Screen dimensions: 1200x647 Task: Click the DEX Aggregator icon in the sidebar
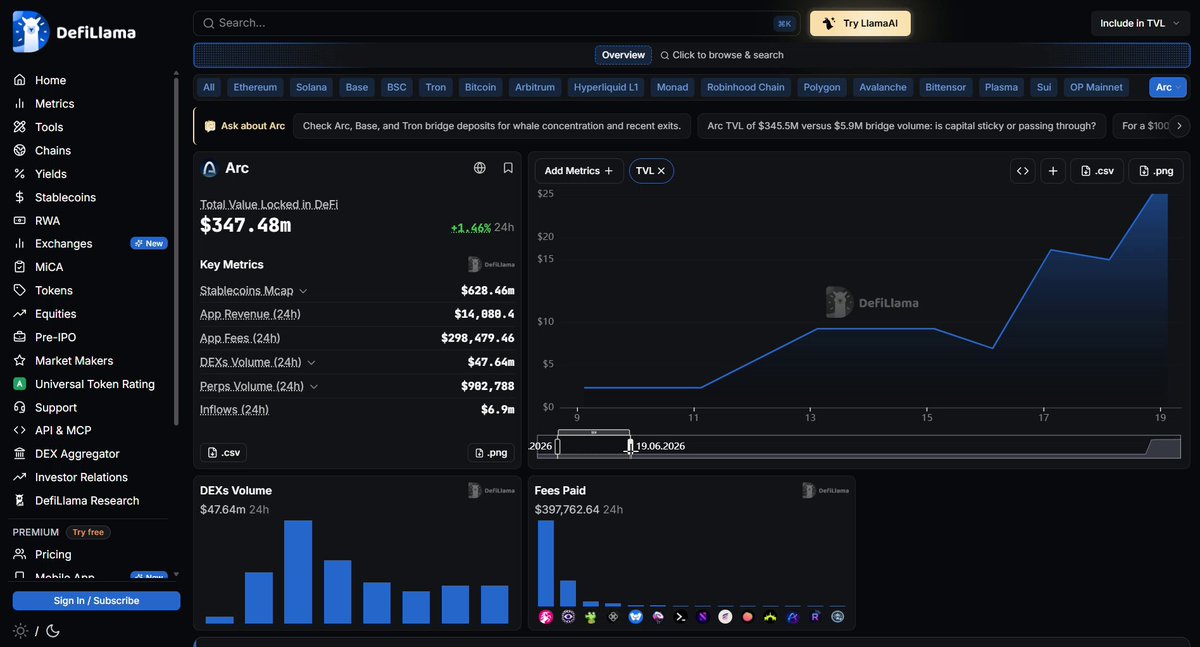coord(19,454)
